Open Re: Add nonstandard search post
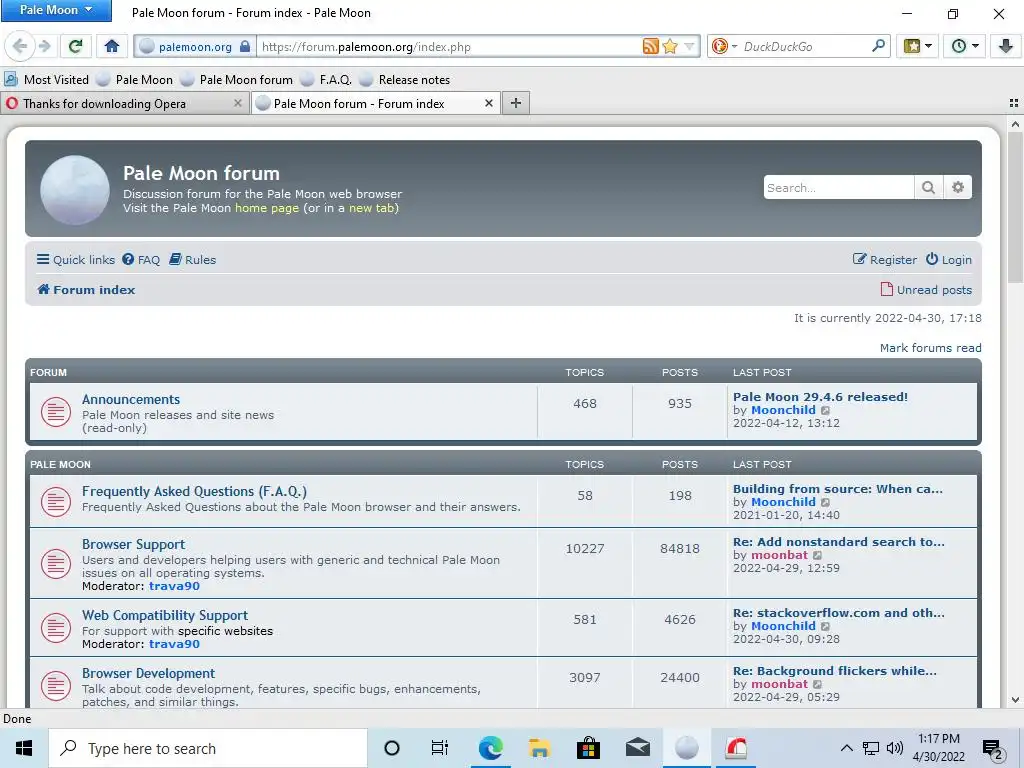1024x768 pixels. (x=839, y=541)
